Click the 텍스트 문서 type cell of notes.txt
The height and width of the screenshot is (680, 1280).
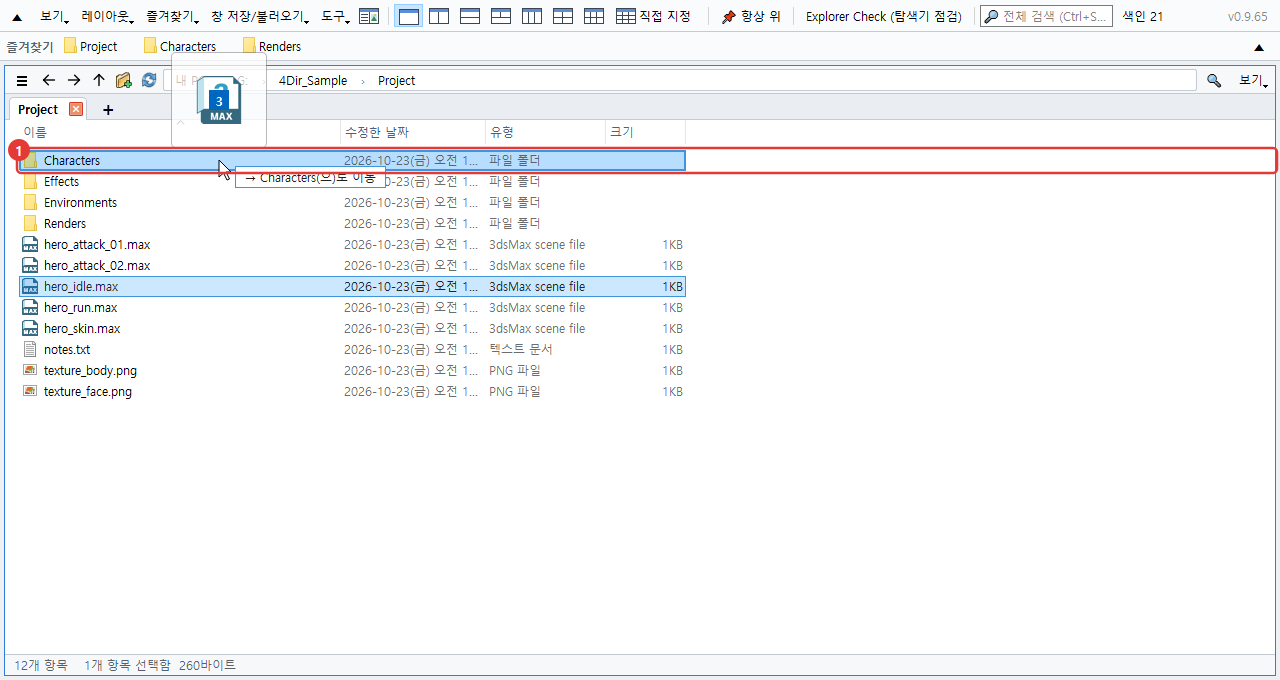(x=521, y=350)
